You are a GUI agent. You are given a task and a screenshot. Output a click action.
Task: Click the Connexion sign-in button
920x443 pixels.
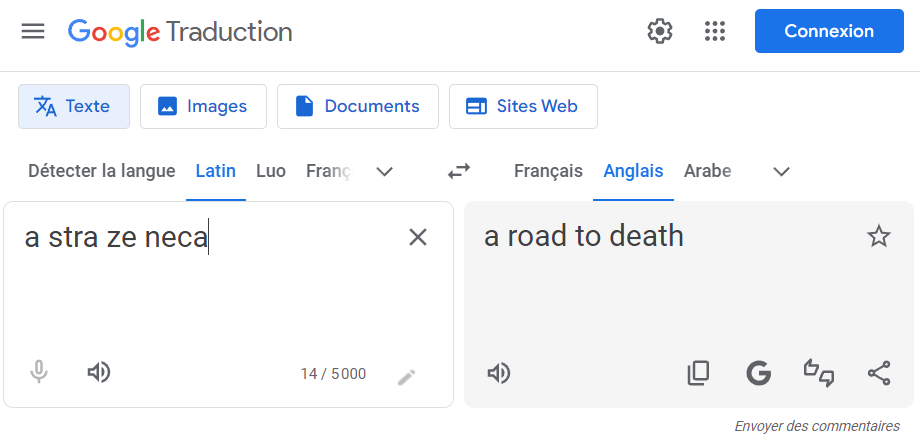[829, 31]
